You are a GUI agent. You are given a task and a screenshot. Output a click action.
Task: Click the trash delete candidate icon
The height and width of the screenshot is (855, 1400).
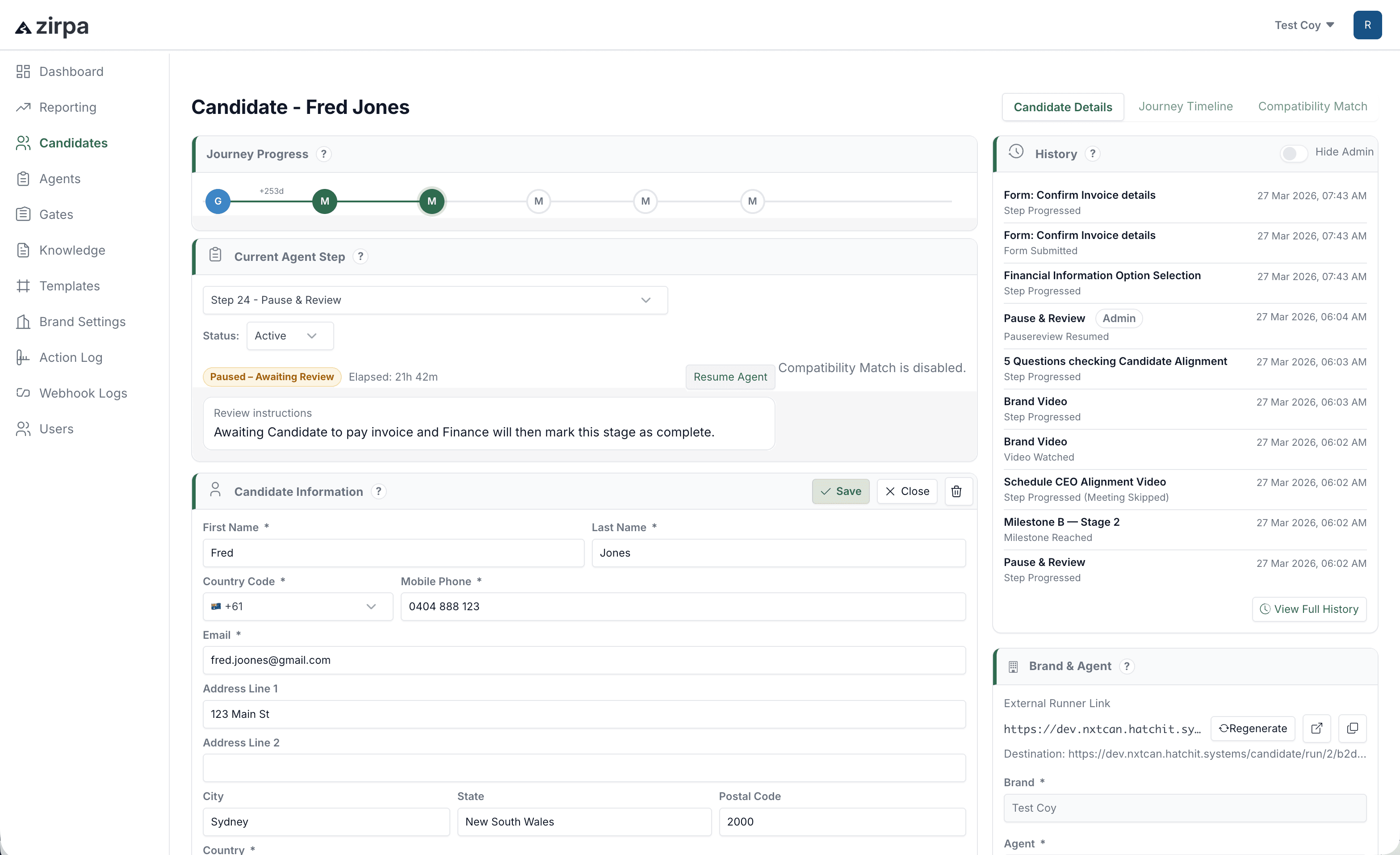pyautogui.click(x=957, y=491)
